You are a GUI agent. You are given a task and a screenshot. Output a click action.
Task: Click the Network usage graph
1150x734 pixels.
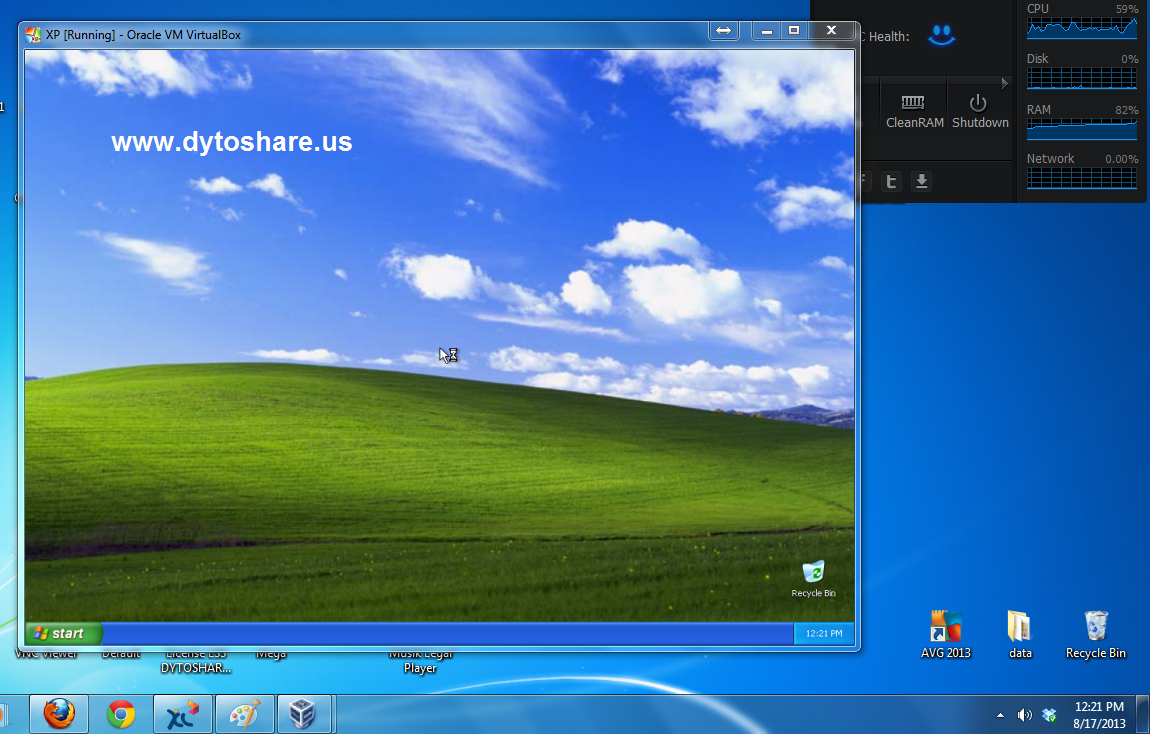tap(1082, 178)
